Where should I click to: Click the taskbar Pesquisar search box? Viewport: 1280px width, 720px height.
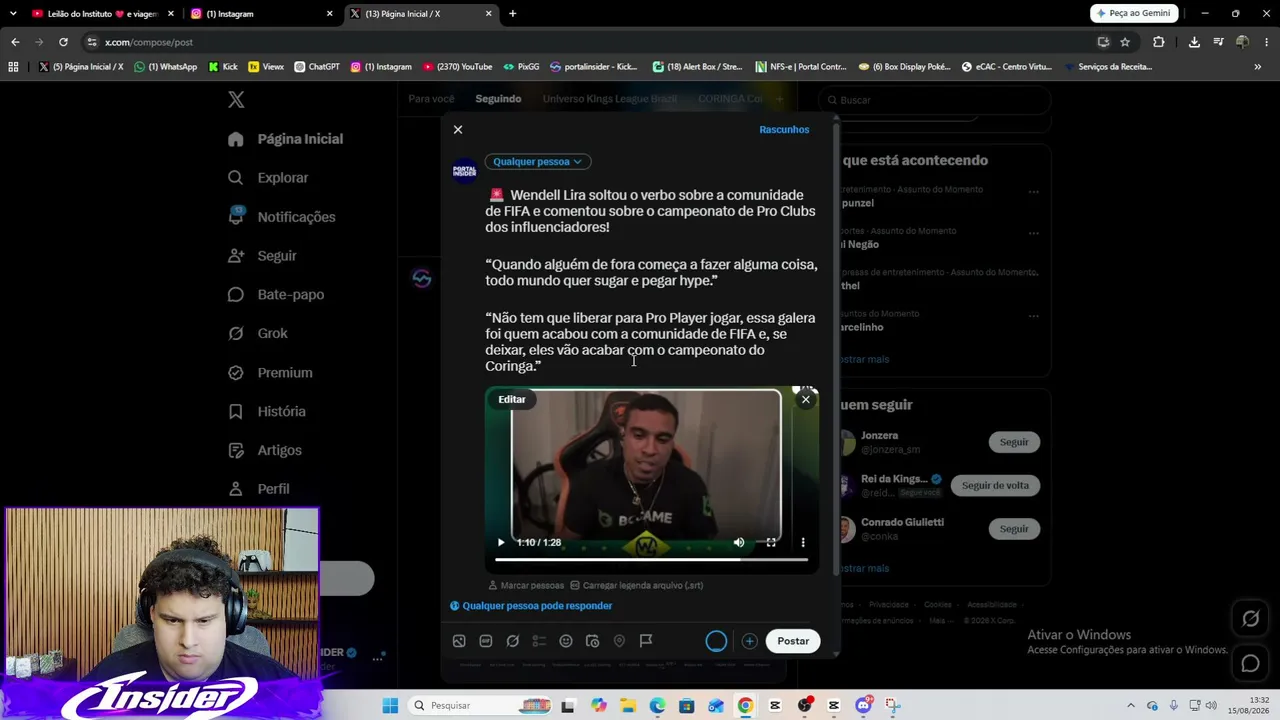pyautogui.click(x=478, y=706)
